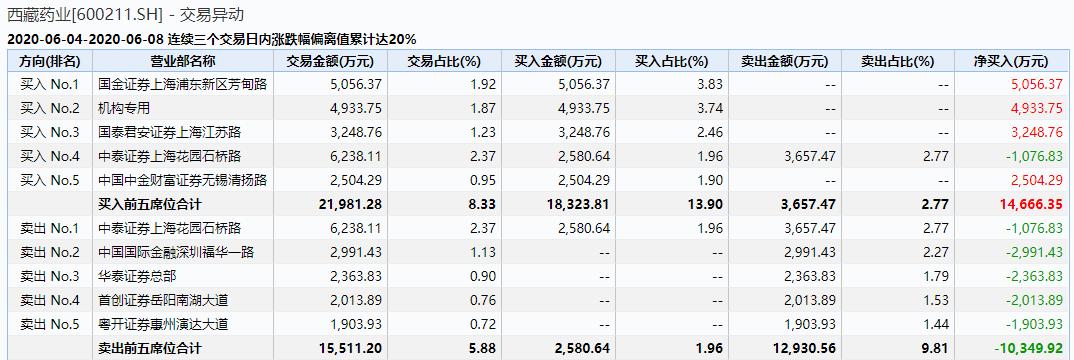This screenshot has height=360, width=1074.
Task: Select trade ratio value 5.88
Action: click(483, 348)
